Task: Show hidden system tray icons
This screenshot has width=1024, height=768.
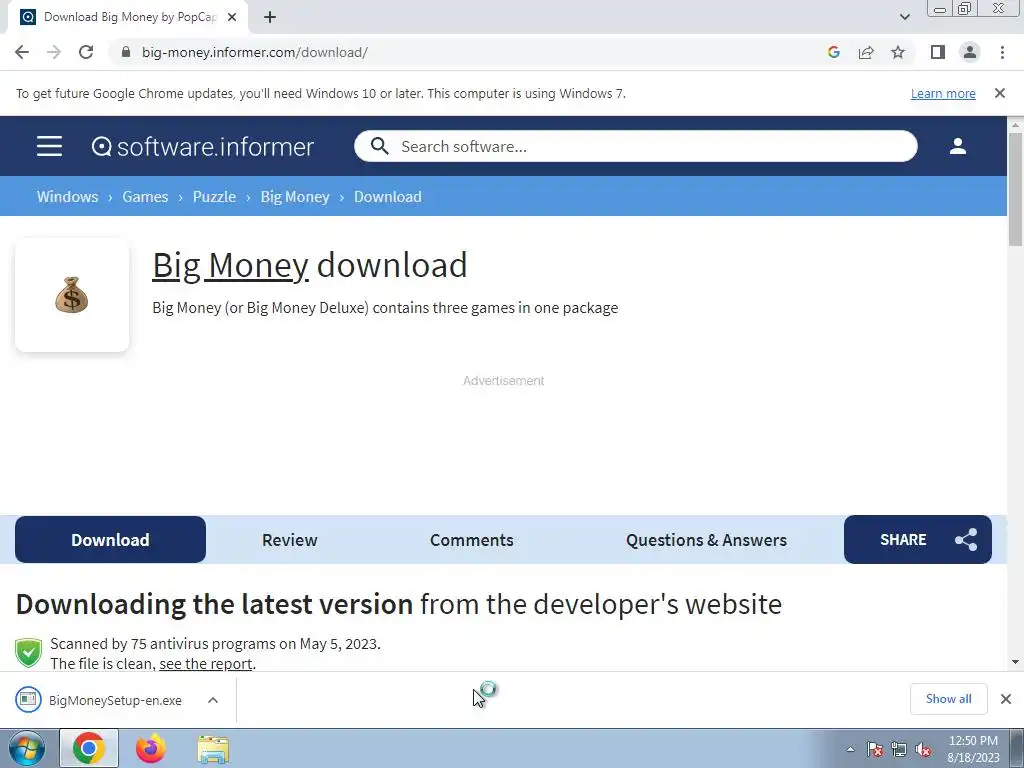Action: tap(850, 749)
